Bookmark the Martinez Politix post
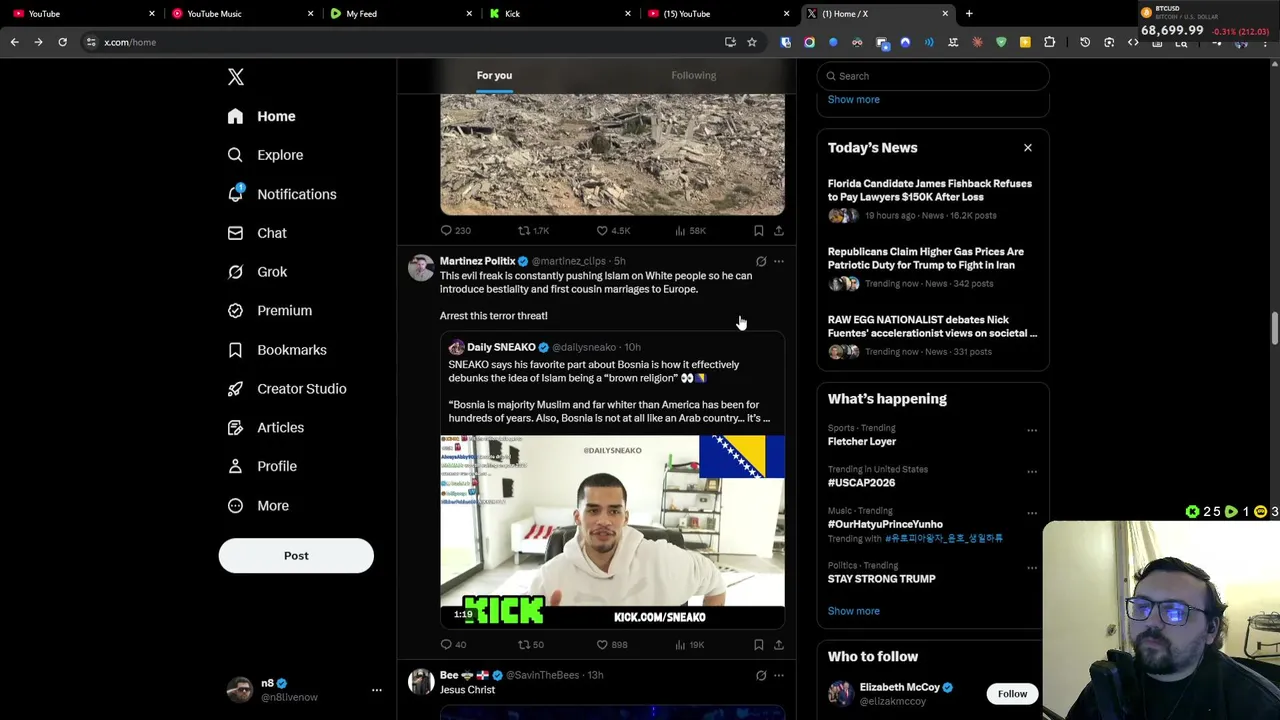The image size is (1280, 720). 759,645
